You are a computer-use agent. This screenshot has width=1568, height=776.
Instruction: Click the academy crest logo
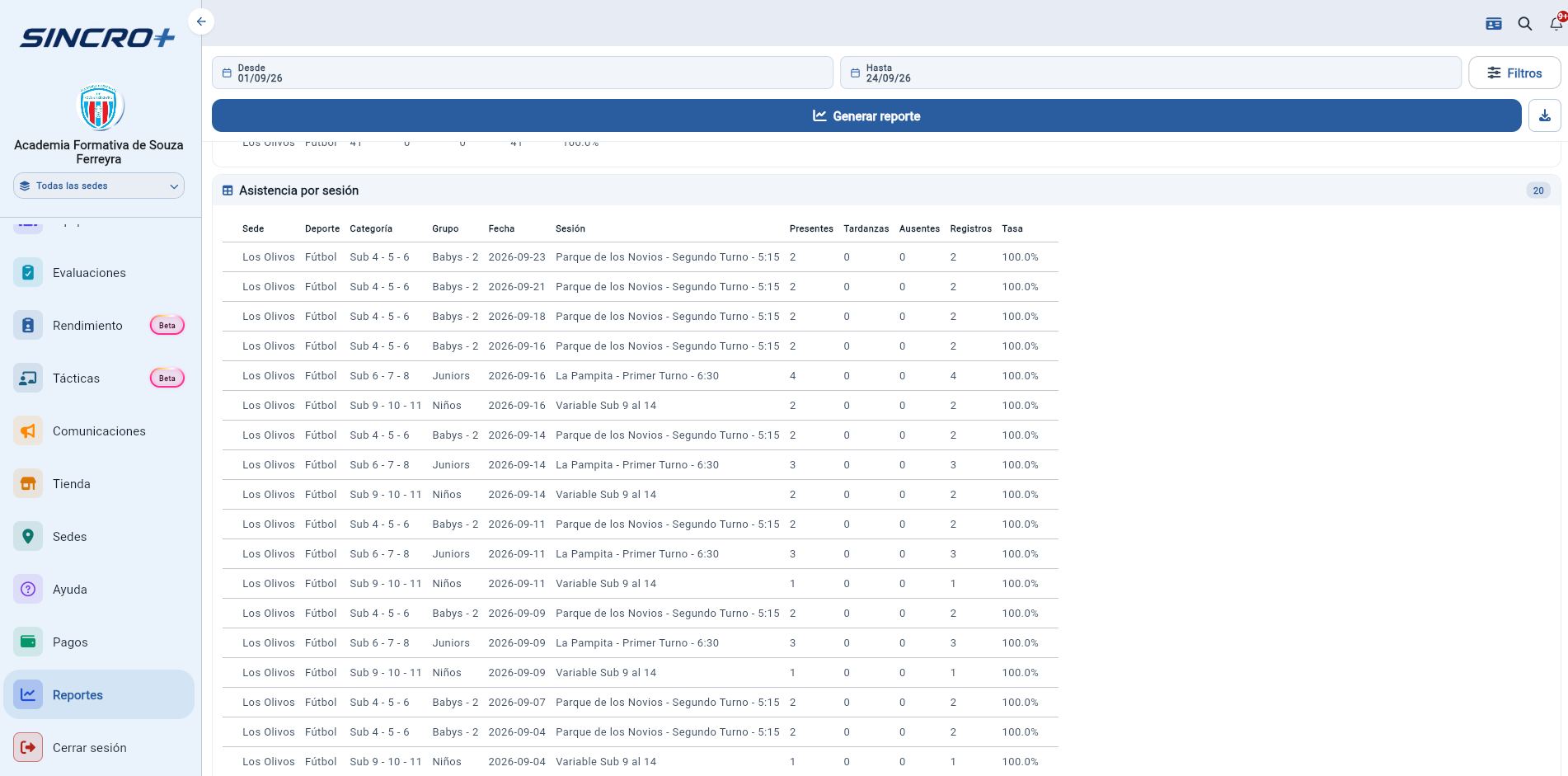coord(99,107)
